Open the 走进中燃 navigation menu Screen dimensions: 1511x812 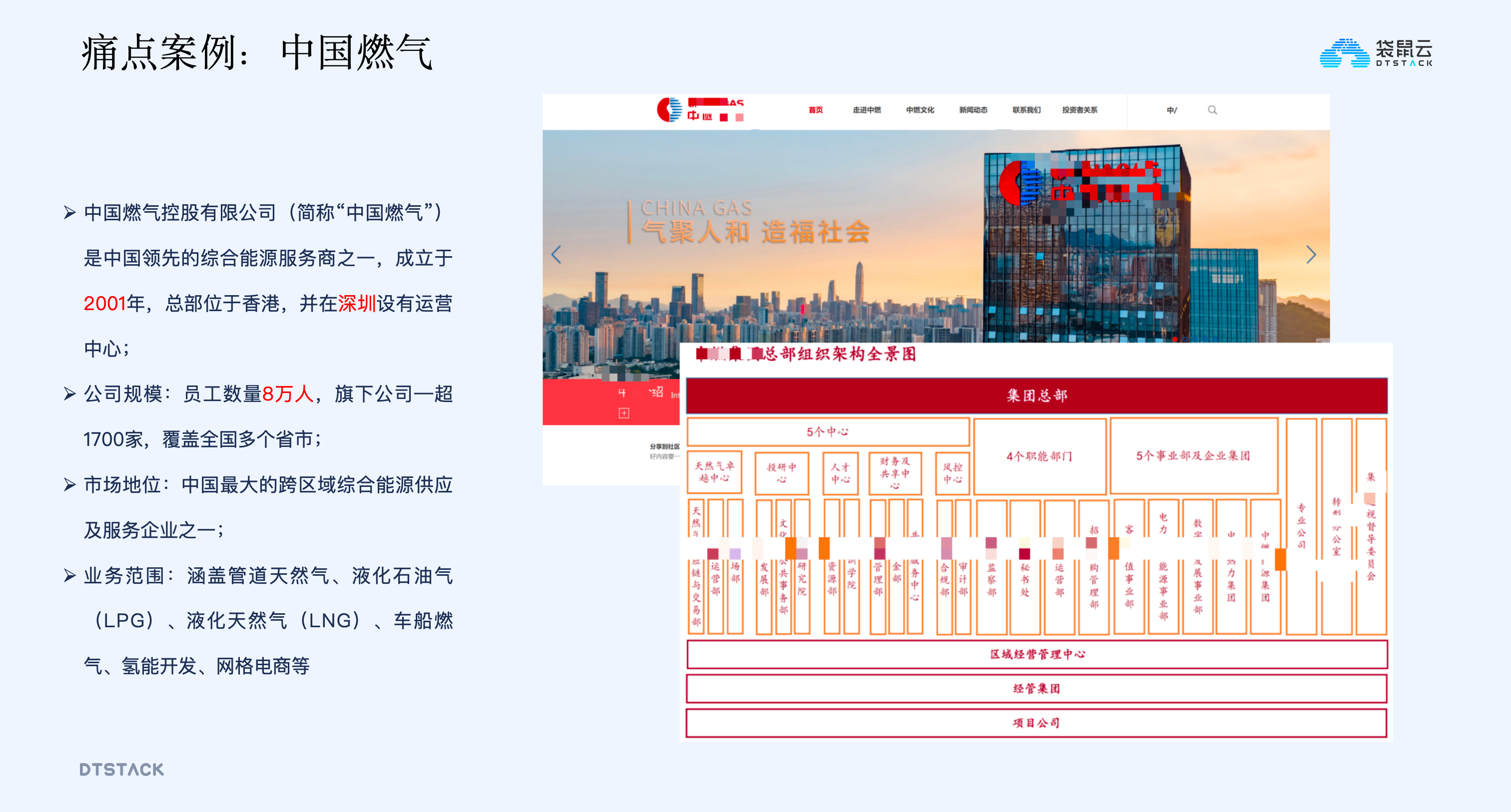[866, 110]
